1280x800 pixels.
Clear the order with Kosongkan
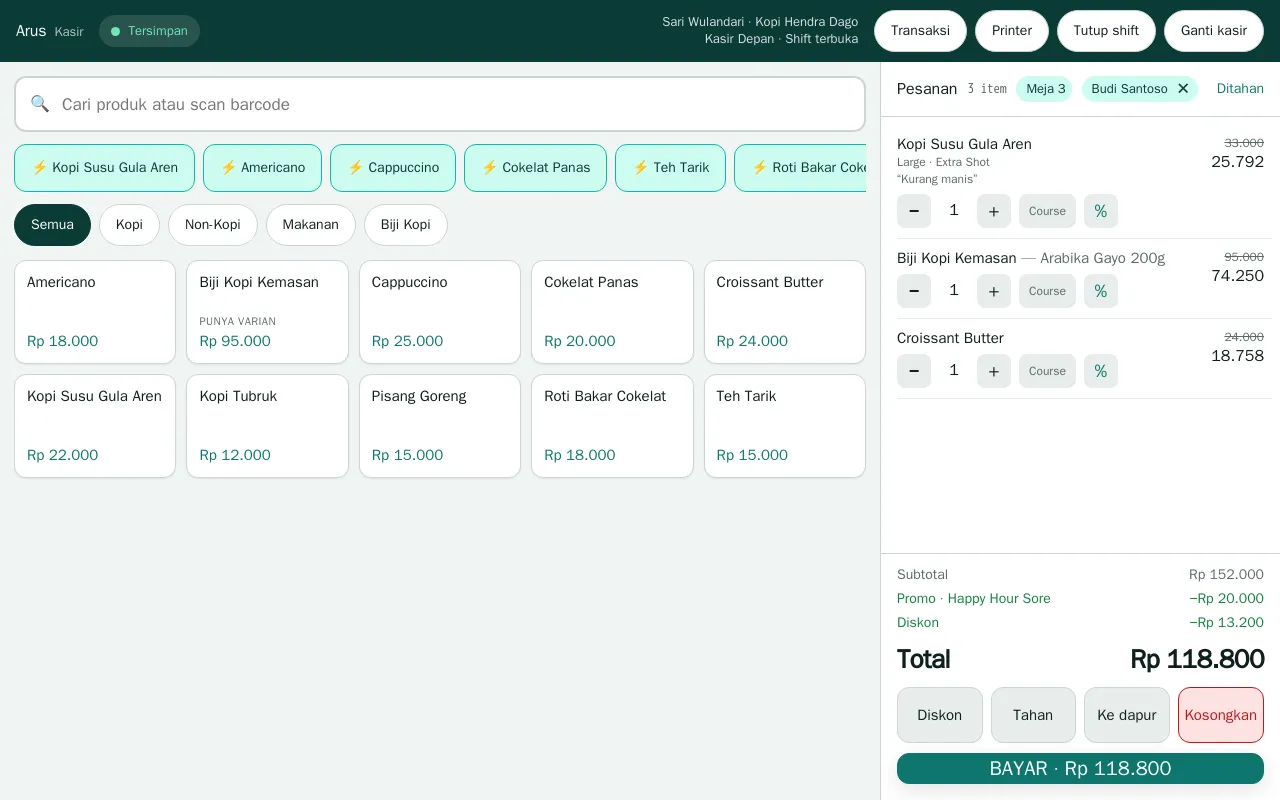point(1221,715)
